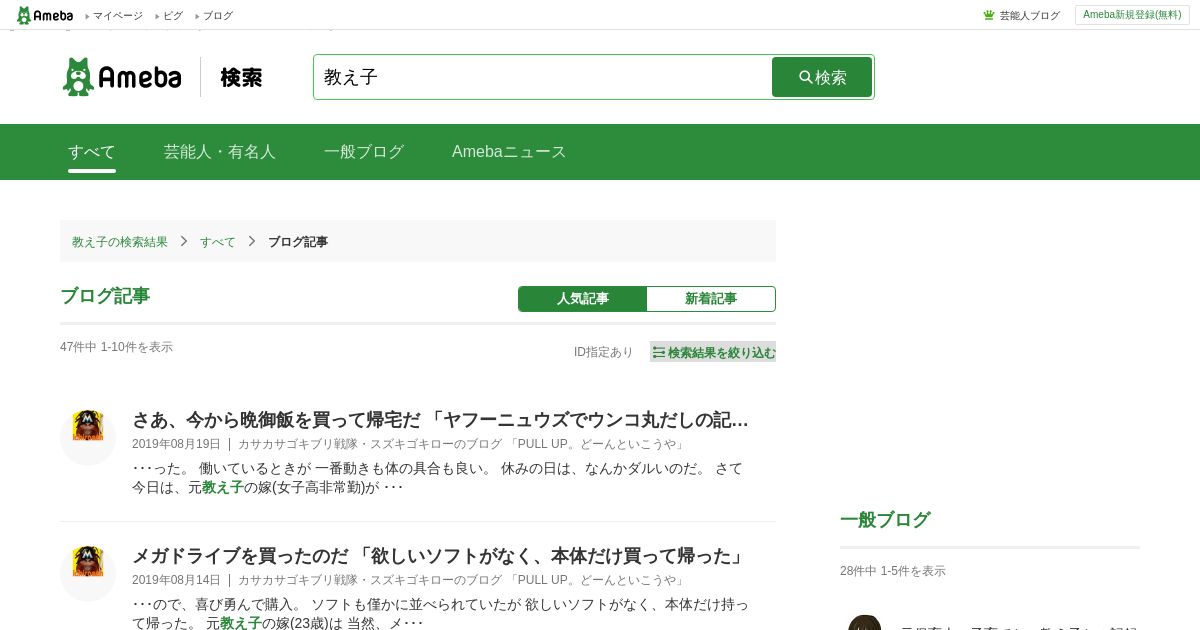This screenshot has height=630, width=1200.
Task: Click the small Ameba logo in top bar
Action: (x=45, y=15)
